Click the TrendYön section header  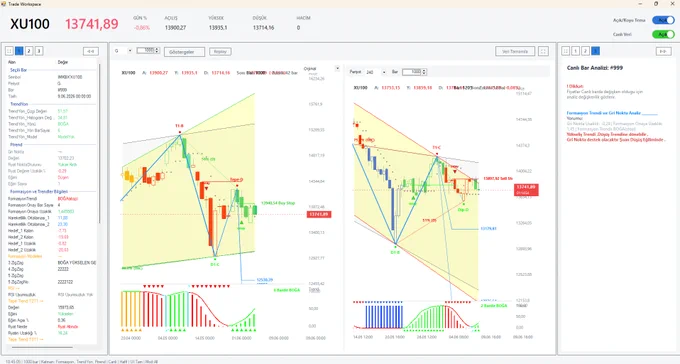19,104
